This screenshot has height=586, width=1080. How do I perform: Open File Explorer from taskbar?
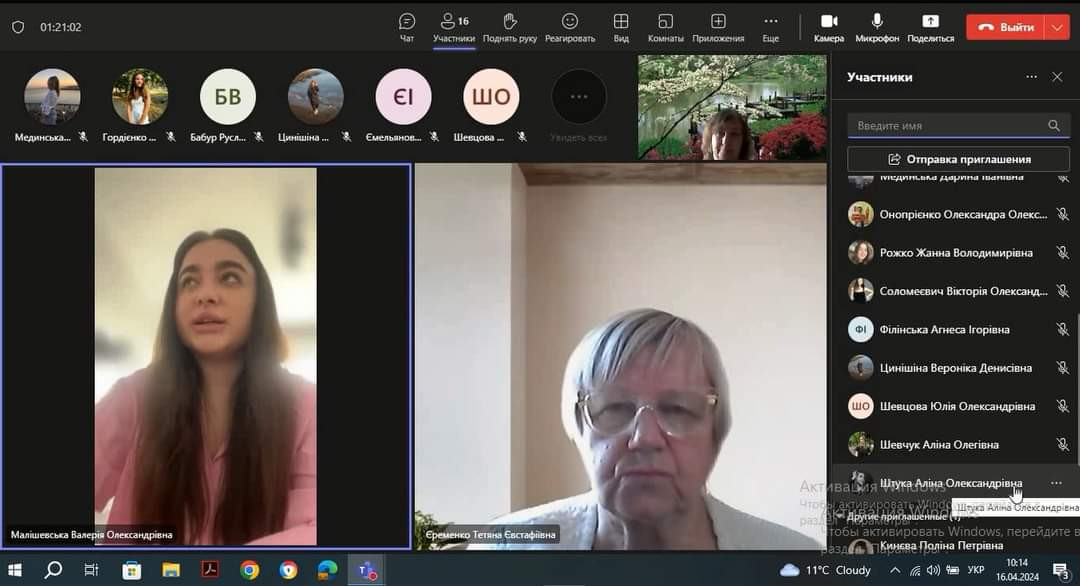pyautogui.click(x=170, y=569)
